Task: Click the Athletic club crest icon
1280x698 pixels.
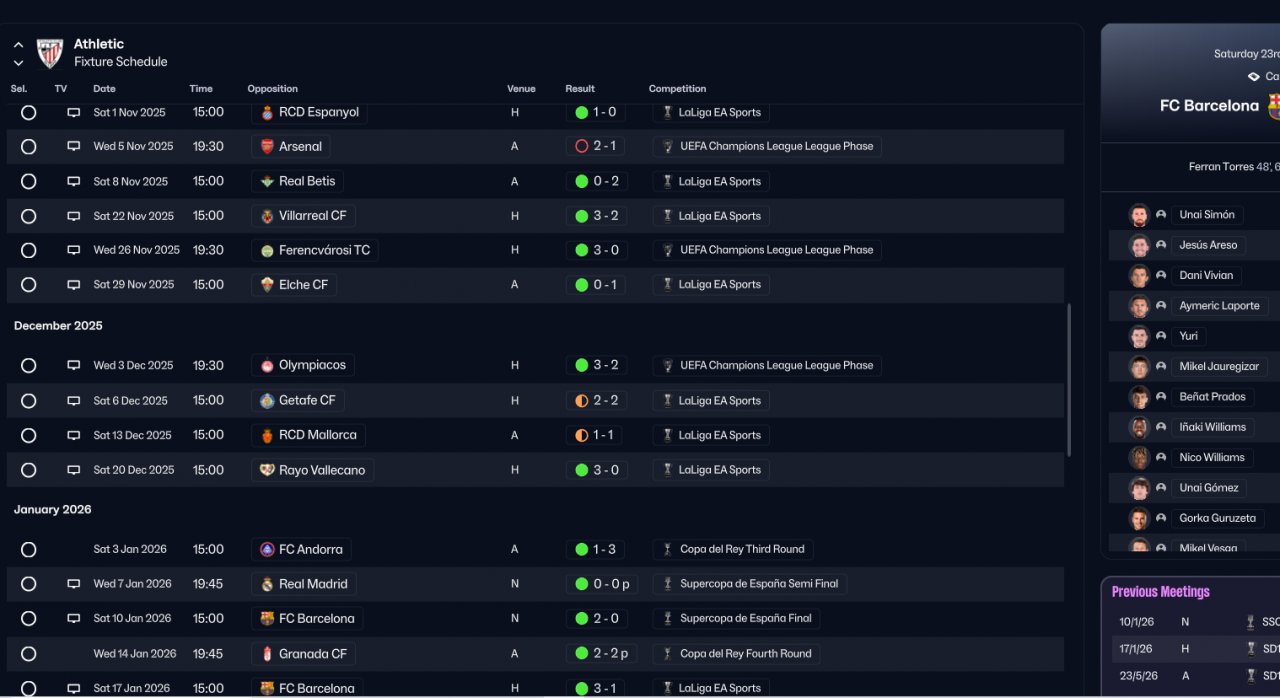Action: coord(50,53)
